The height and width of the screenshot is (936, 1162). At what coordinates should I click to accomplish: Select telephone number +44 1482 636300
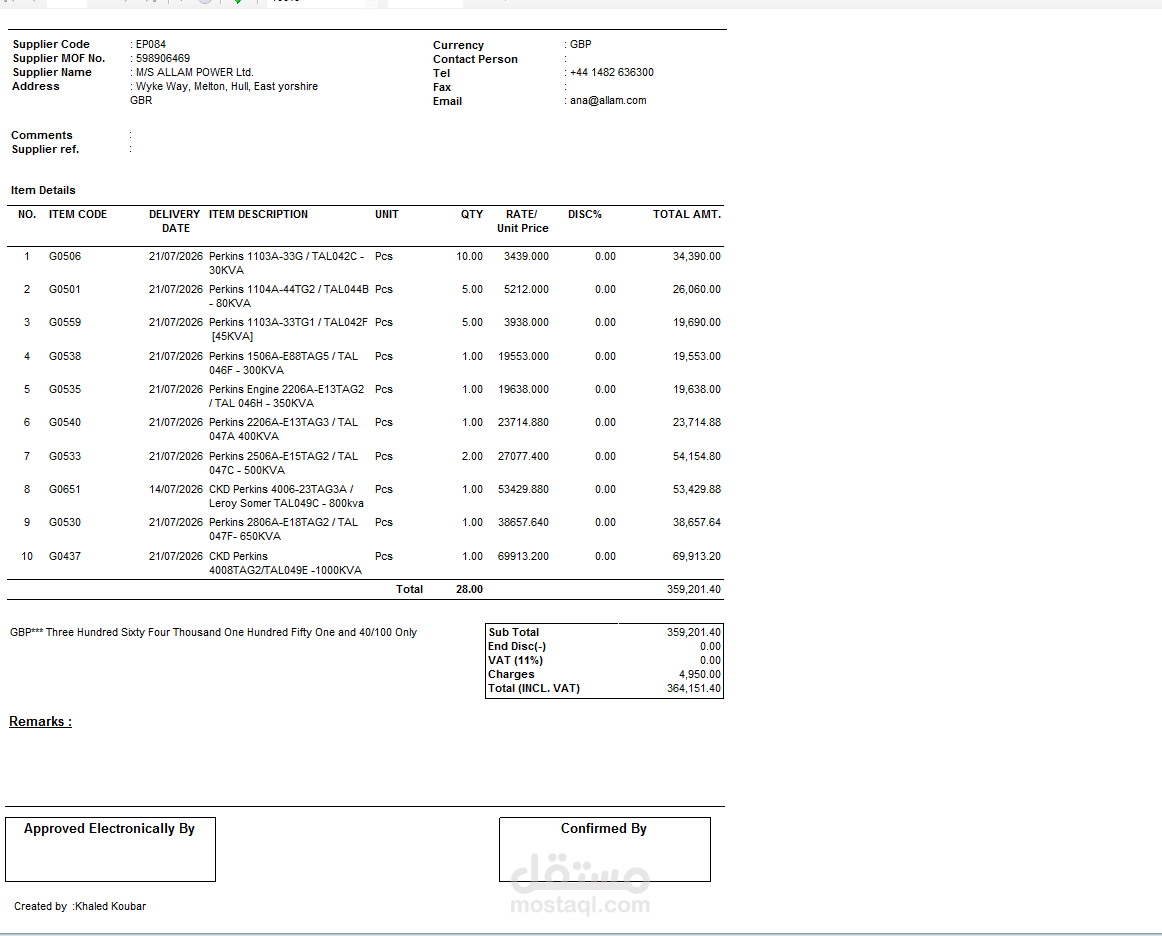coord(611,73)
